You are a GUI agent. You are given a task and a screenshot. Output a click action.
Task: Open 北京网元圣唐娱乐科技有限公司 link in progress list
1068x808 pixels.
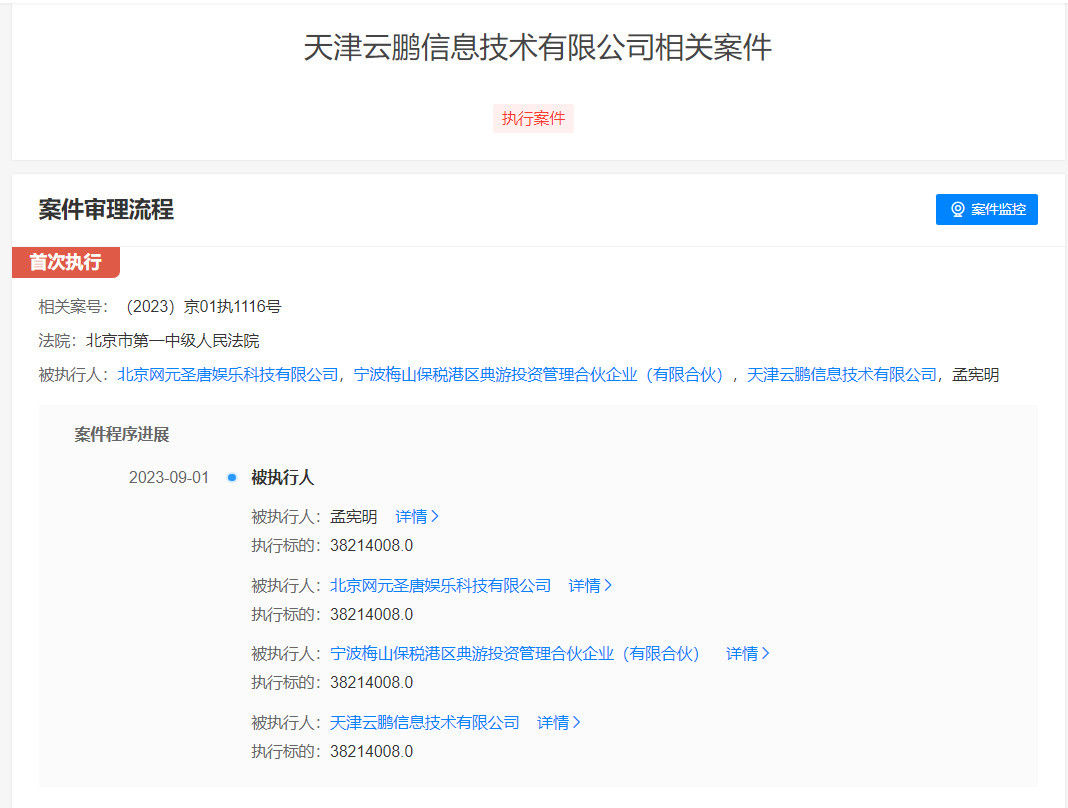(x=441, y=586)
